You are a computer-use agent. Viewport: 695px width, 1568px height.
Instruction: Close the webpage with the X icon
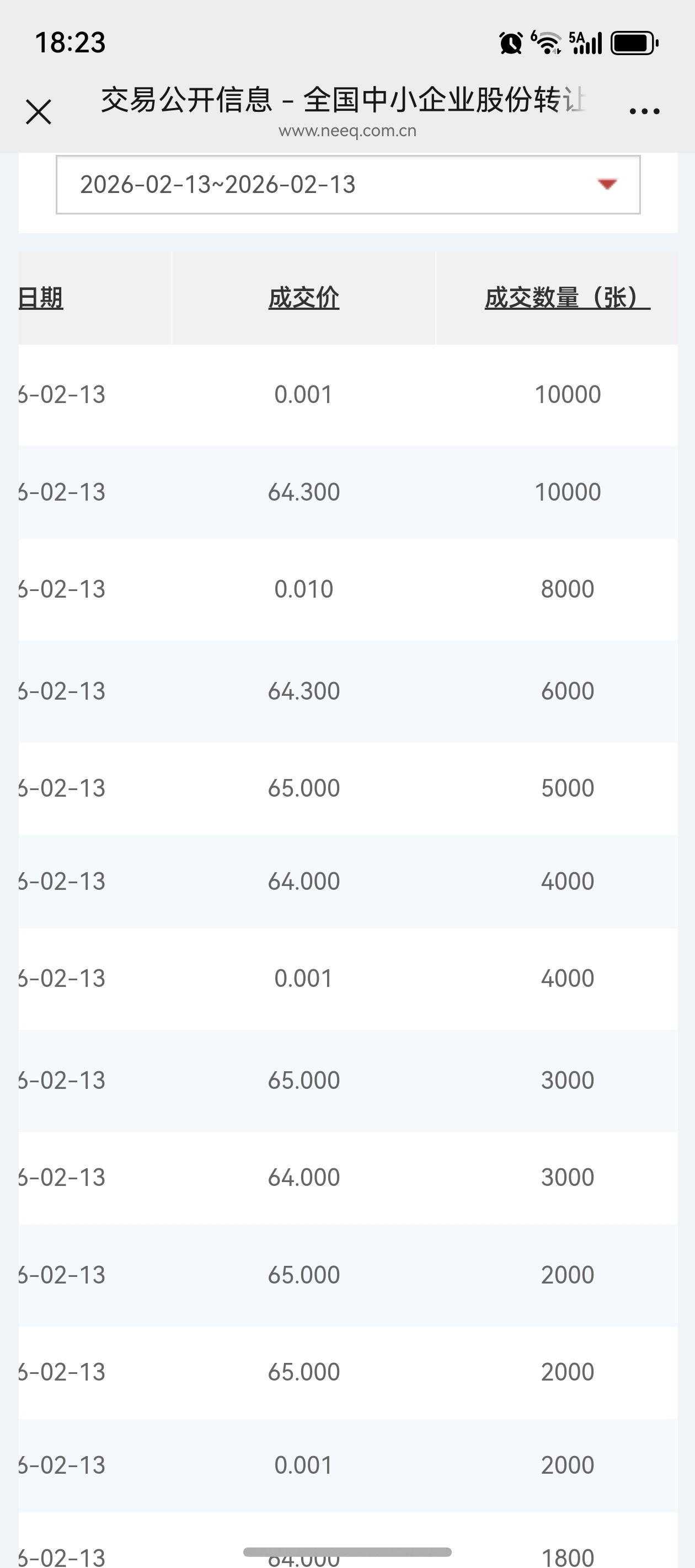coord(39,112)
